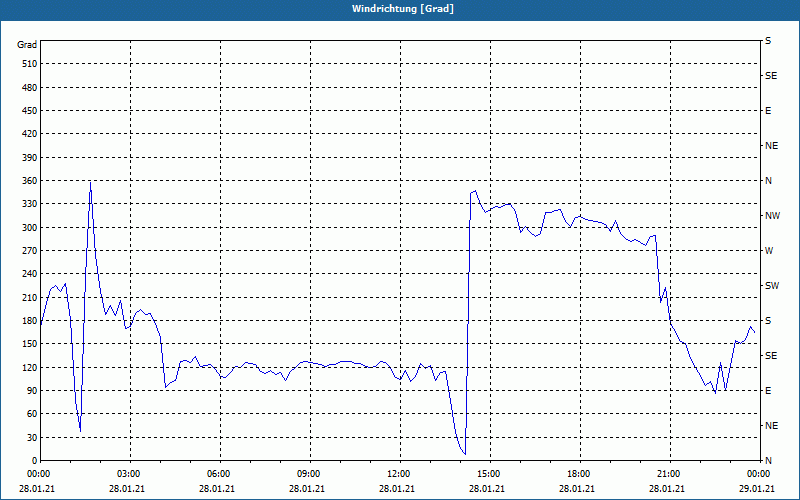Click the 120 degree axis label
This screenshot has height=500, width=800.
(30, 367)
